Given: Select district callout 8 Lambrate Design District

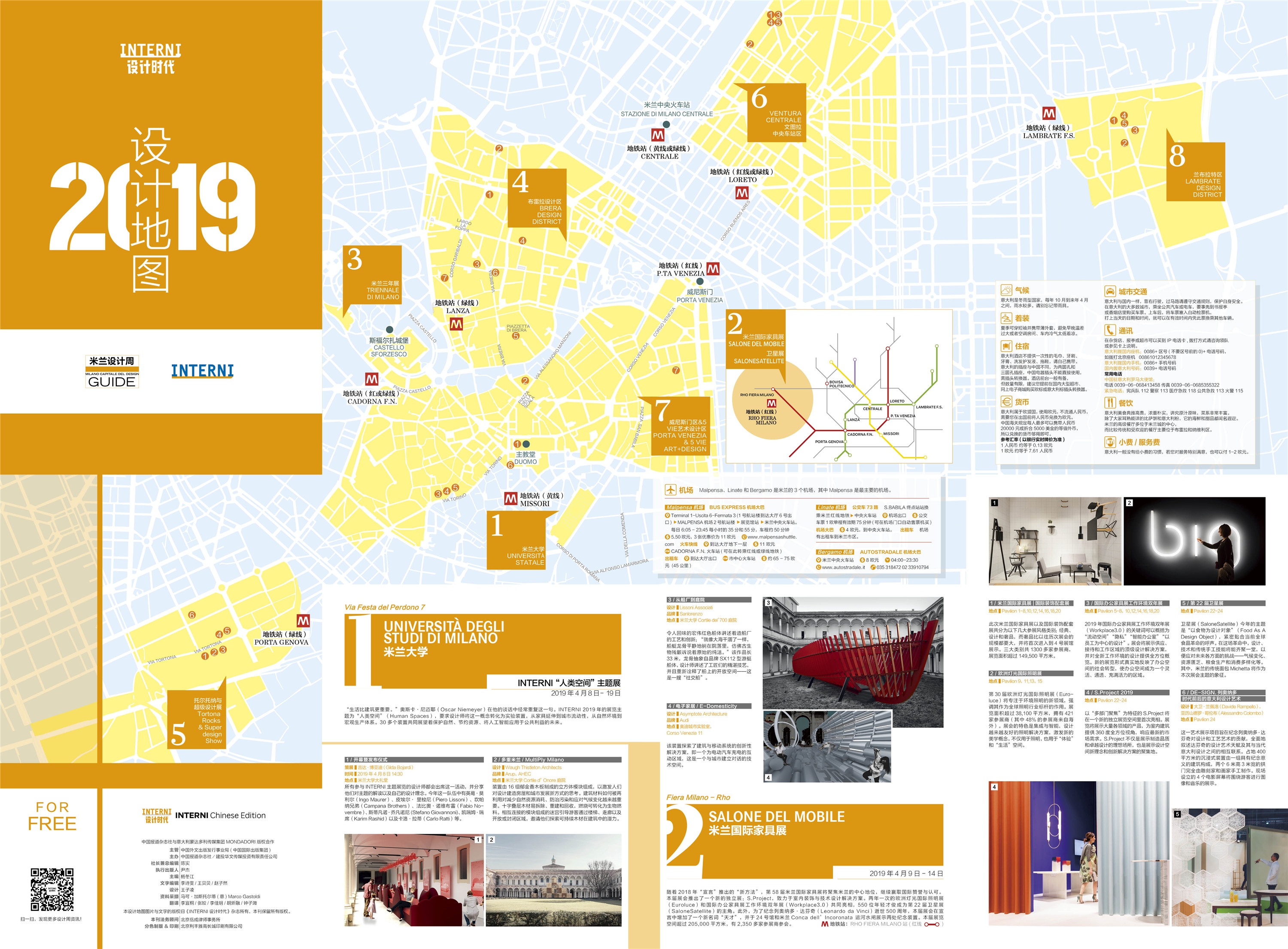Looking at the screenshot, I should (x=1196, y=172).
